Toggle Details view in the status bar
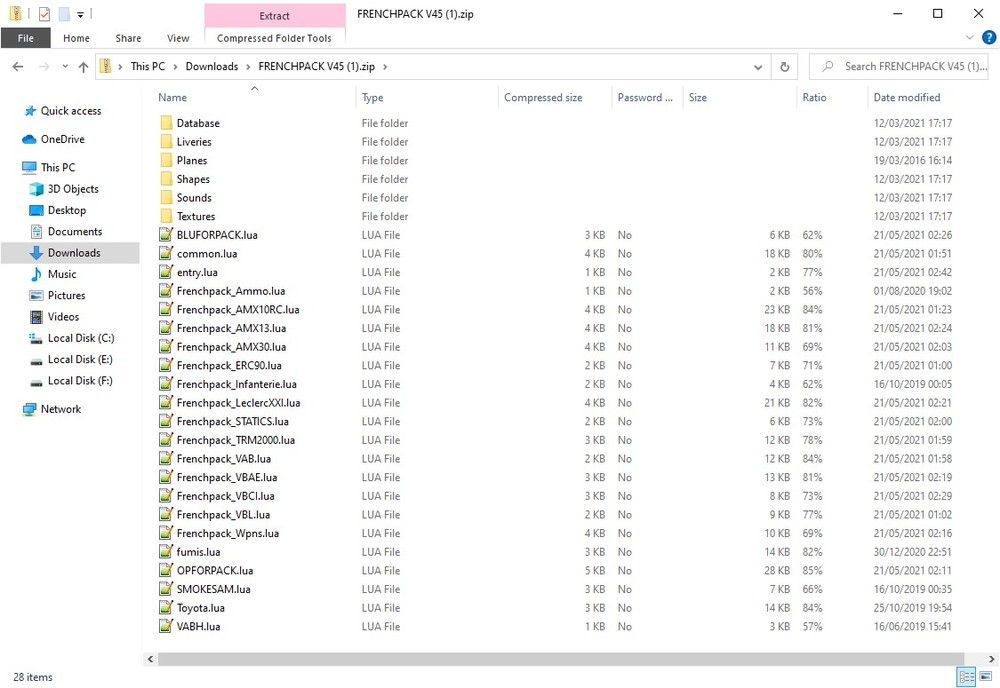Screen dimensions: 1000x688 (x=966, y=676)
